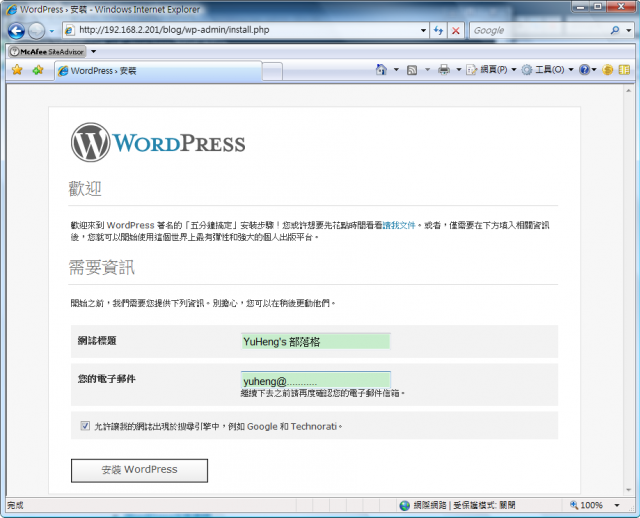640x518 pixels.
Task: Click the address bar URL field
Action: coord(245,30)
